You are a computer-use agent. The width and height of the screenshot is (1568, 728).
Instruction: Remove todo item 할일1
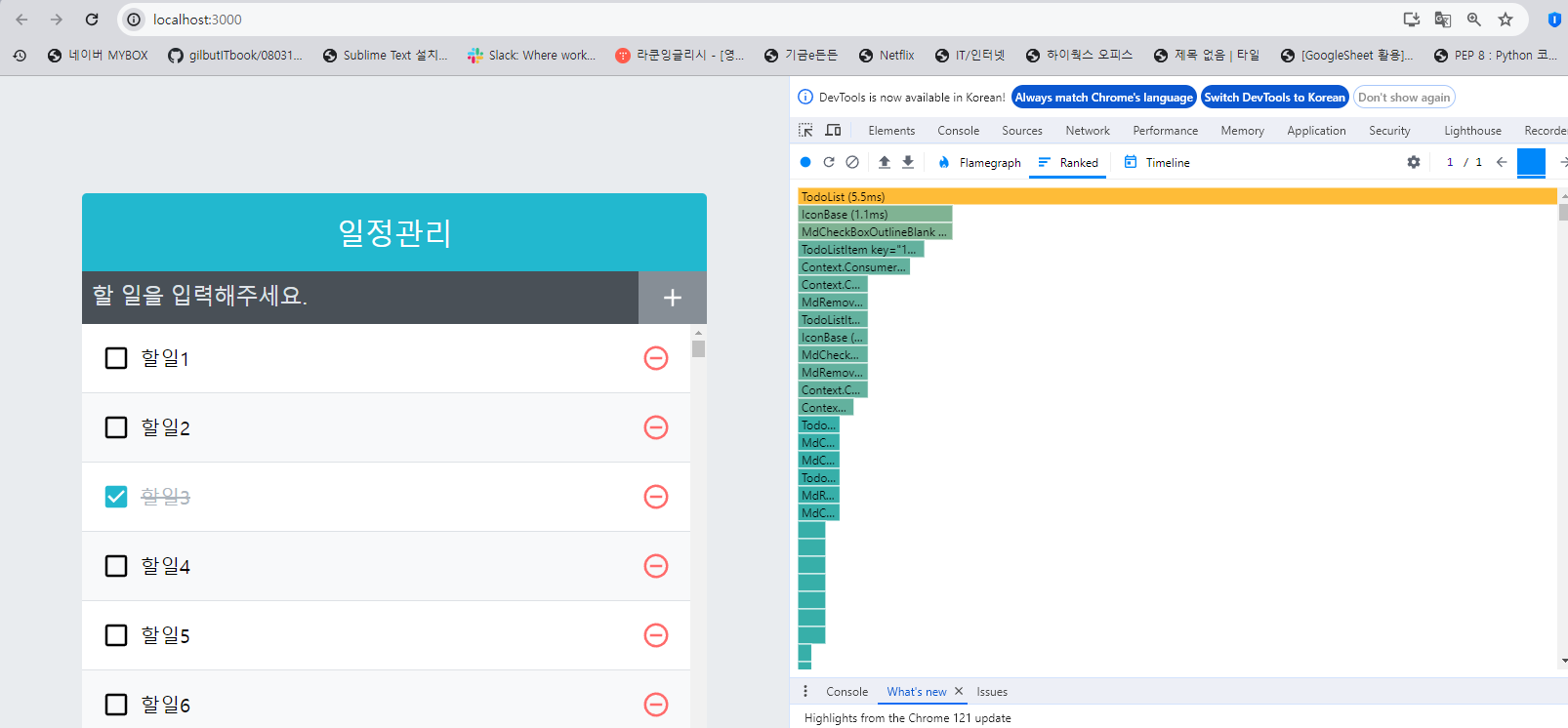[x=656, y=358]
